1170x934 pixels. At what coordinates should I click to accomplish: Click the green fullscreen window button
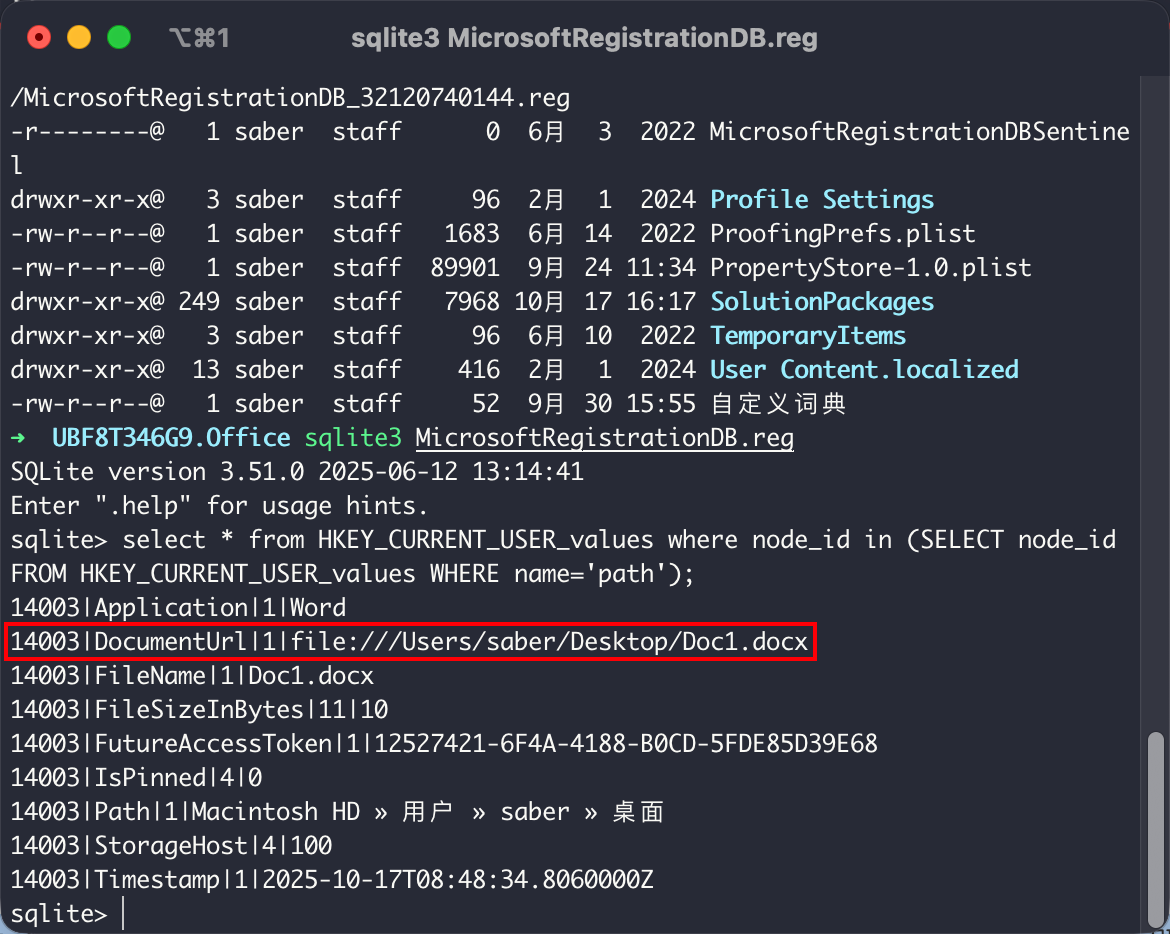point(119,38)
